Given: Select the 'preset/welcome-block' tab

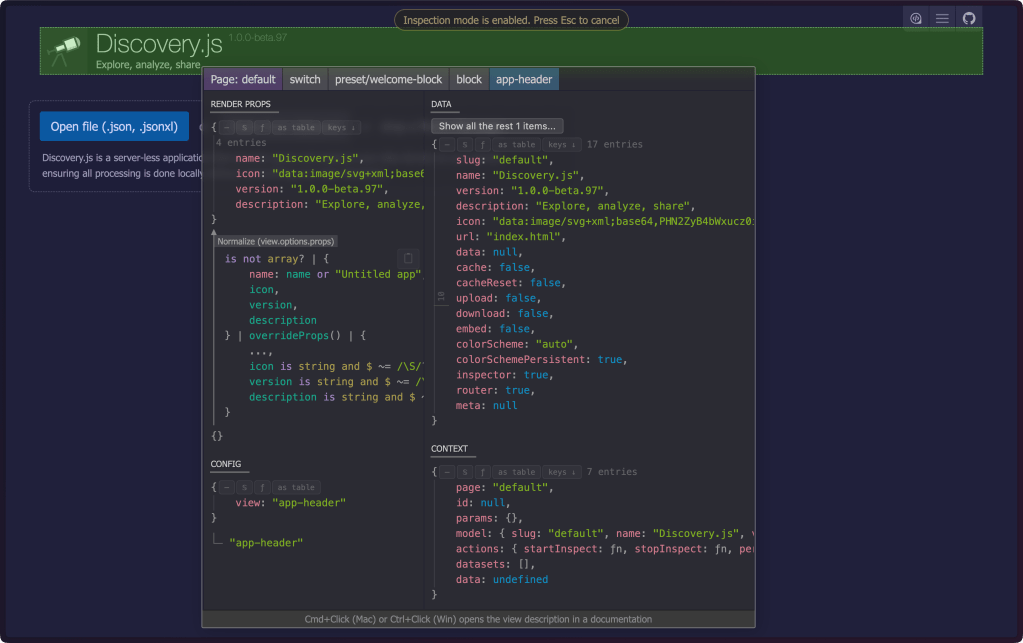Looking at the screenshot, I should point(388,80).
